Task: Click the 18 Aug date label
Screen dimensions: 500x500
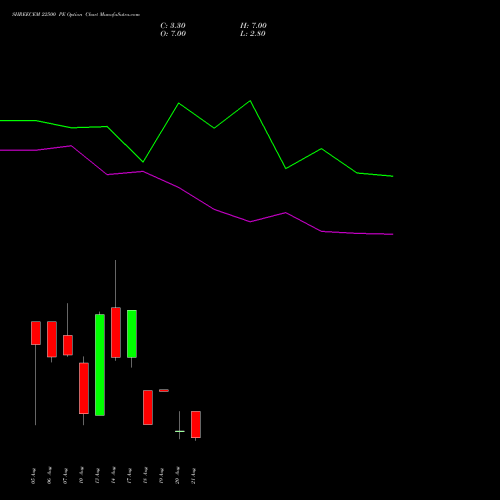Action: [x=145, y=476]
